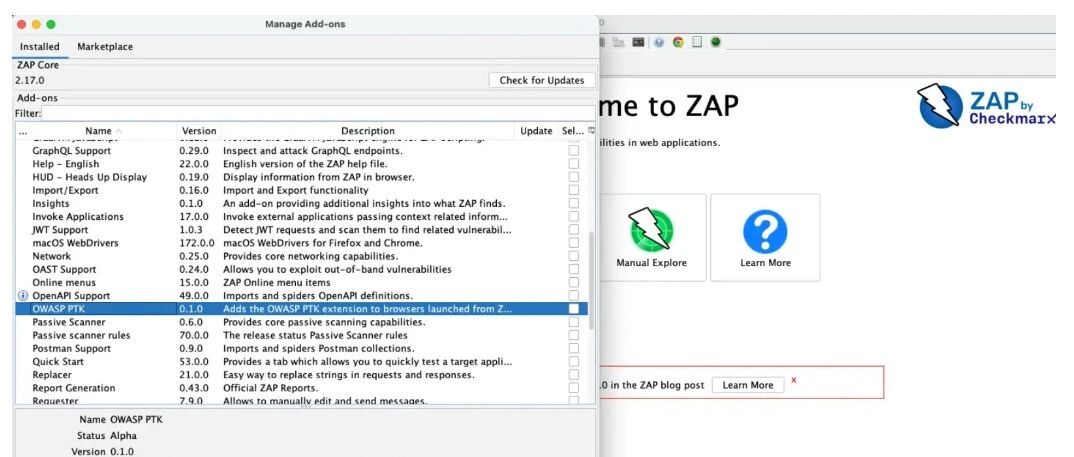Sort add-ons by Name column header
The width and height of the screenshot is (1074, 457).
click(x=103, y=131)
